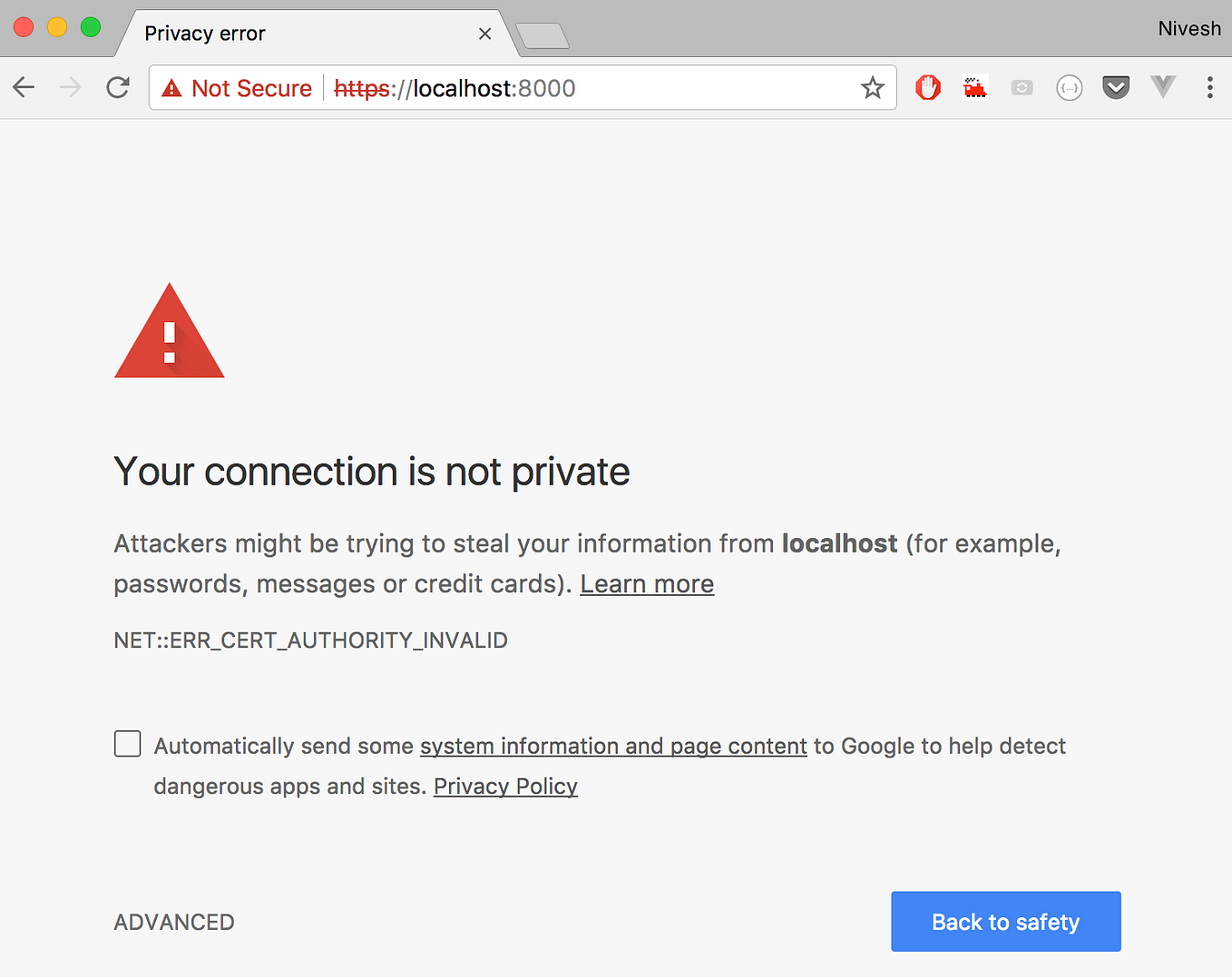The width and height of the screenshot is (1232, 977).
Task: Open the Learn more link
Action: (647, 583)
